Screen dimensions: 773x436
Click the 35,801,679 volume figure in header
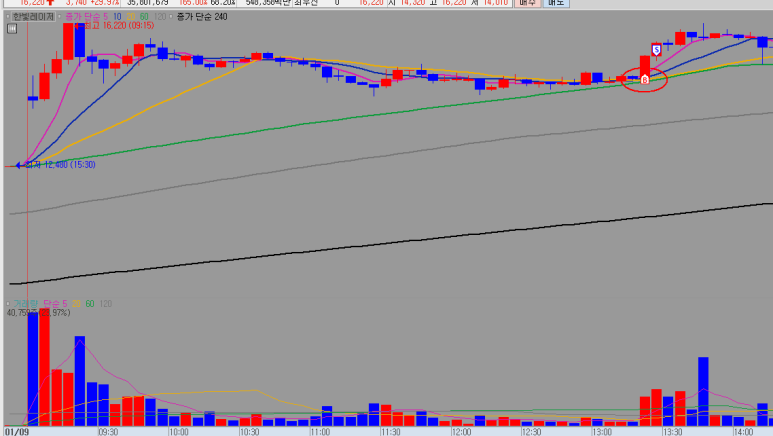[x=148, y=2]
